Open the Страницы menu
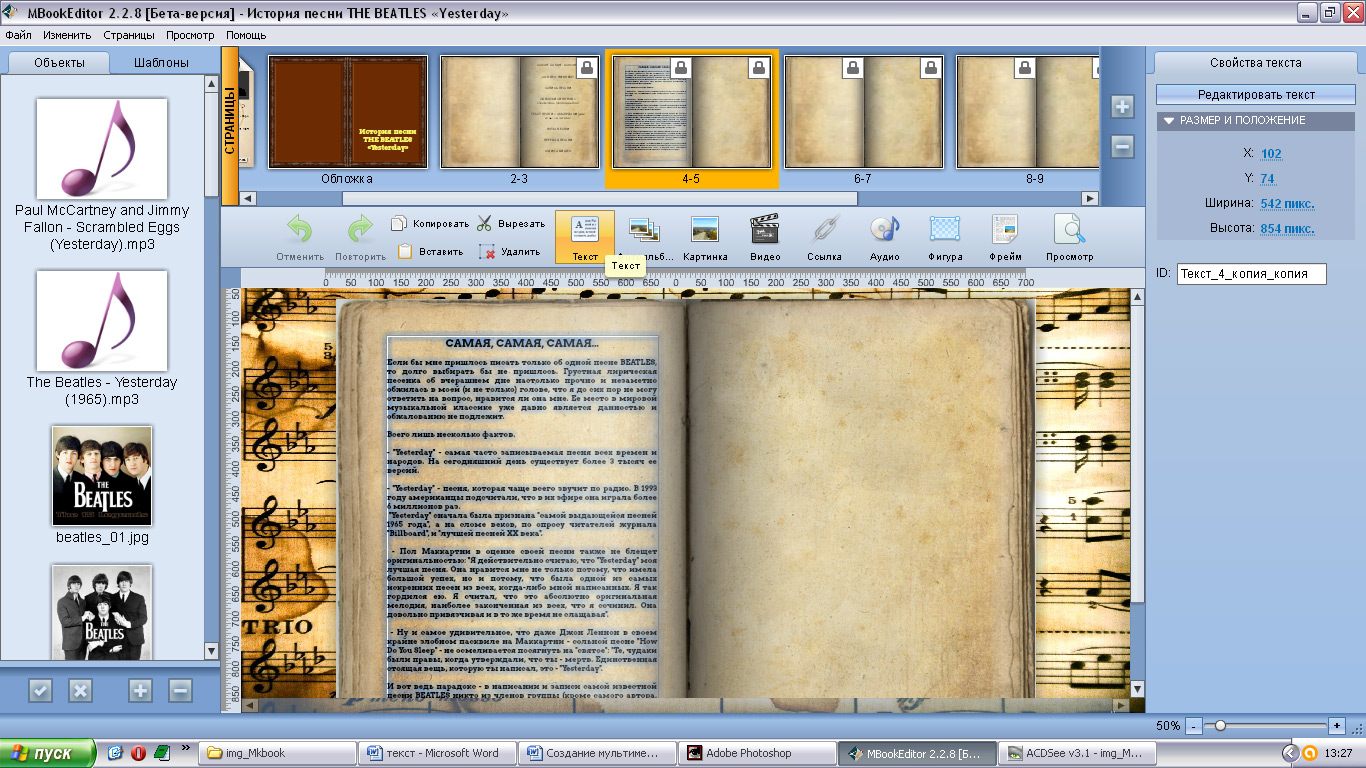Viewport: 1366px width, 768px height. pos(129,35)
